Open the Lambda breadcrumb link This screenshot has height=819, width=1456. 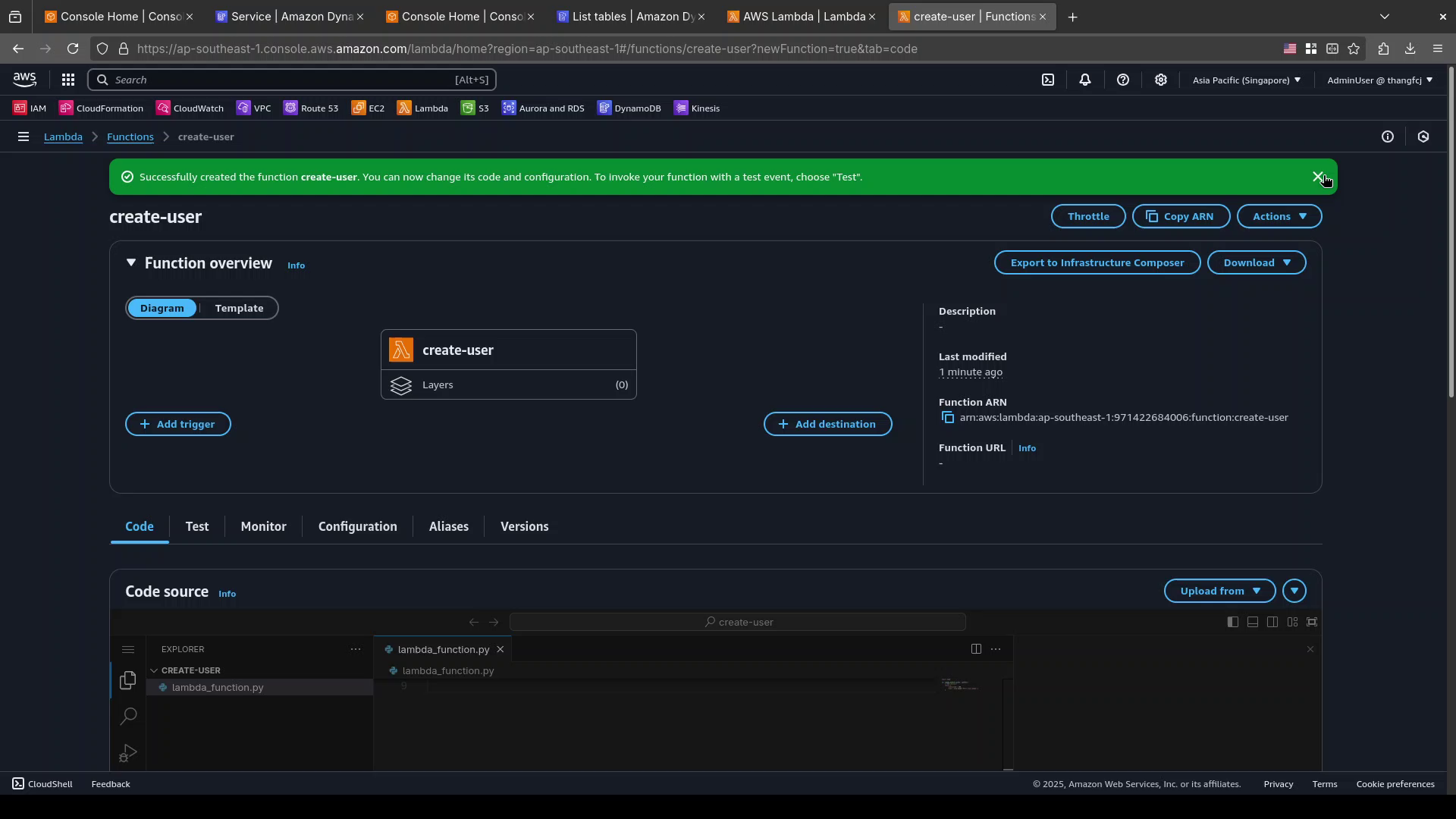point(63,137)
